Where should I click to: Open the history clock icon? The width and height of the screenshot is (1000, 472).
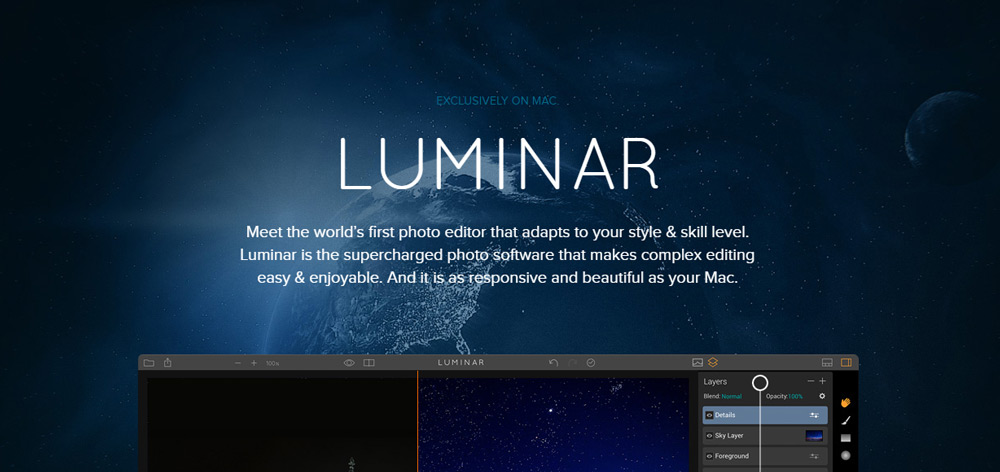coord(591,363)
